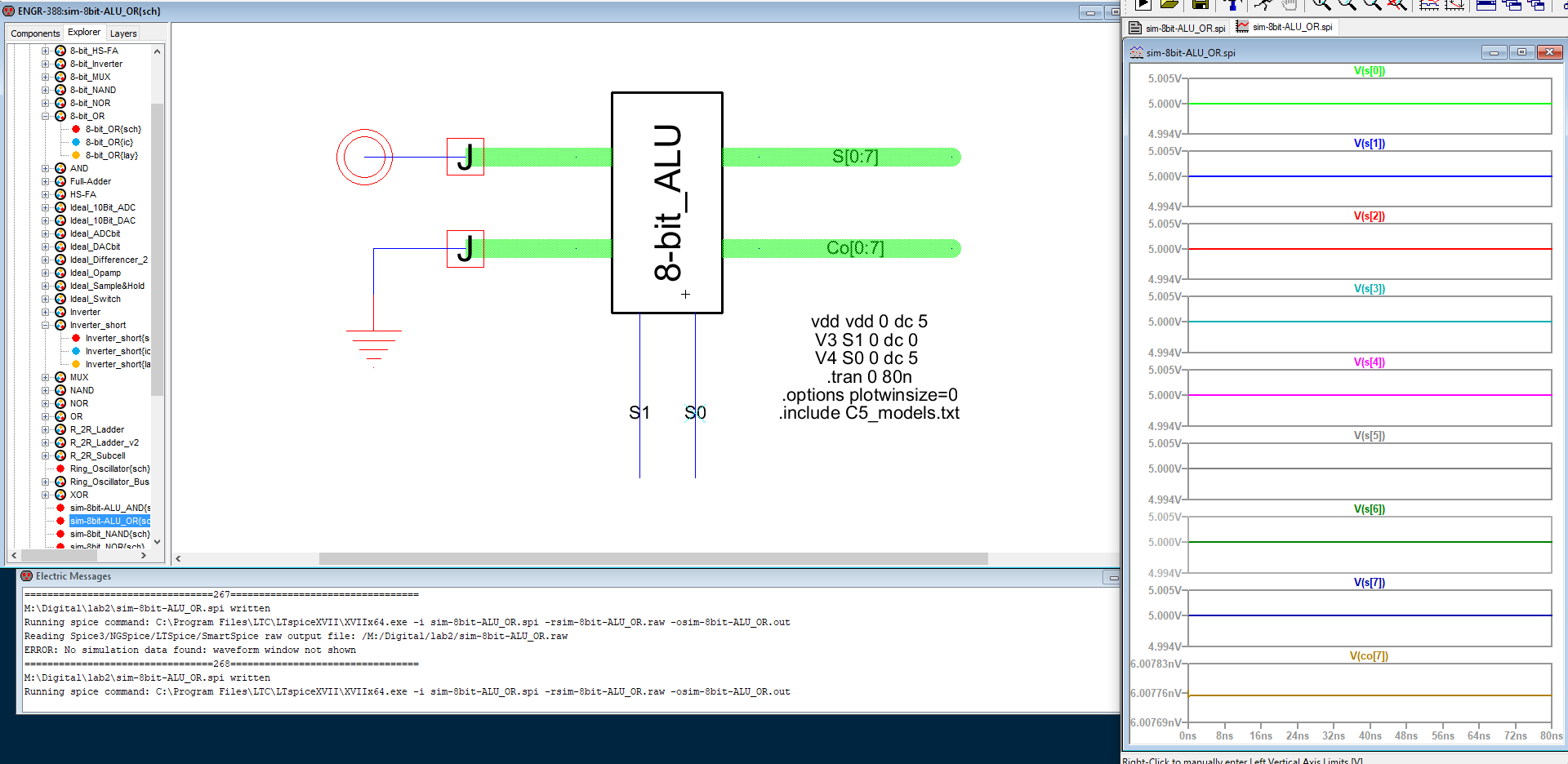The image size is (1568, 764).
Task: Click the LTspice Run simulation icon
Action: click(1143, 4)
